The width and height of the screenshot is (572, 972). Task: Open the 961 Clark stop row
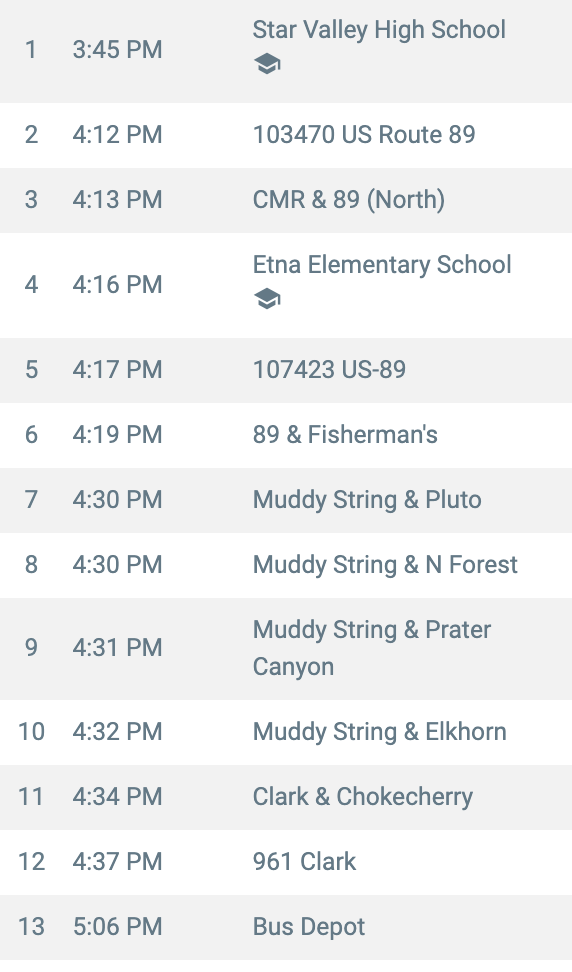point(286,862)
